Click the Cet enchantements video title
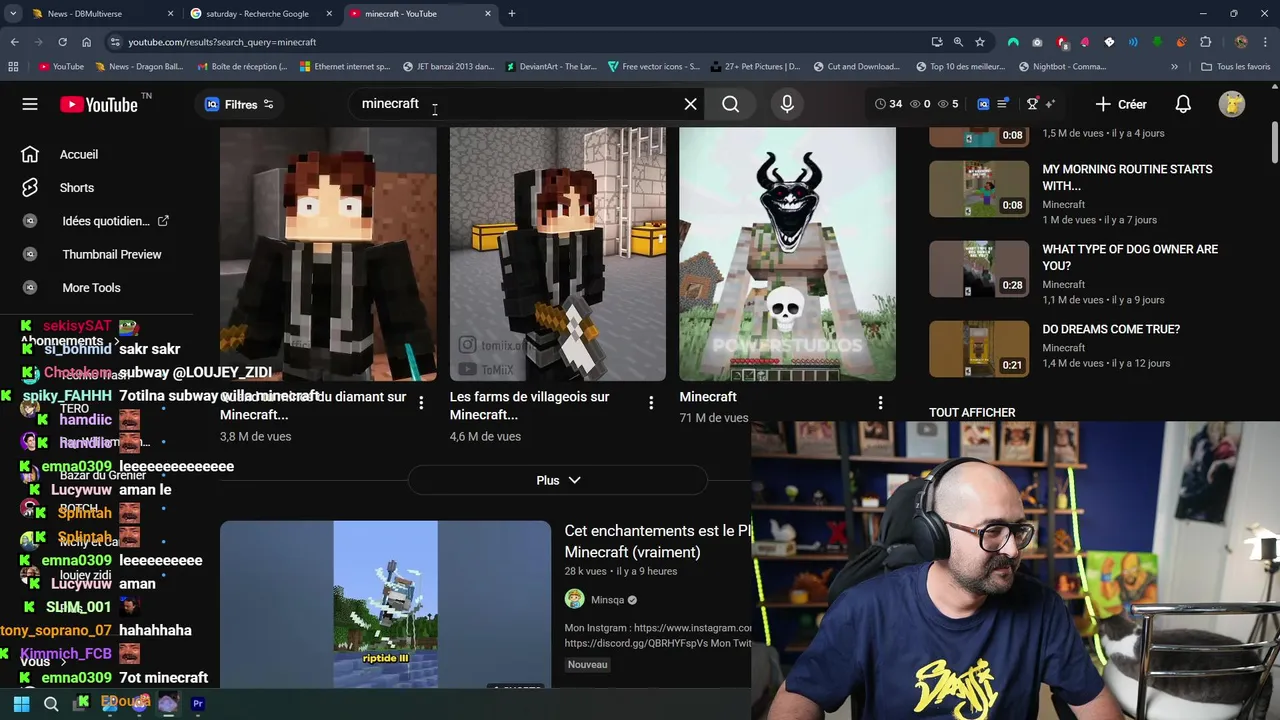 [657, 541]
